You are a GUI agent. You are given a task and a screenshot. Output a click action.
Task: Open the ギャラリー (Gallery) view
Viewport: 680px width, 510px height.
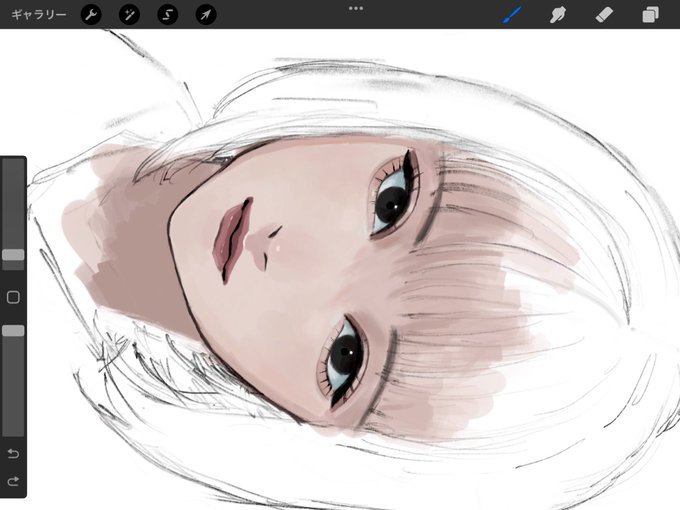click(39, 15)
